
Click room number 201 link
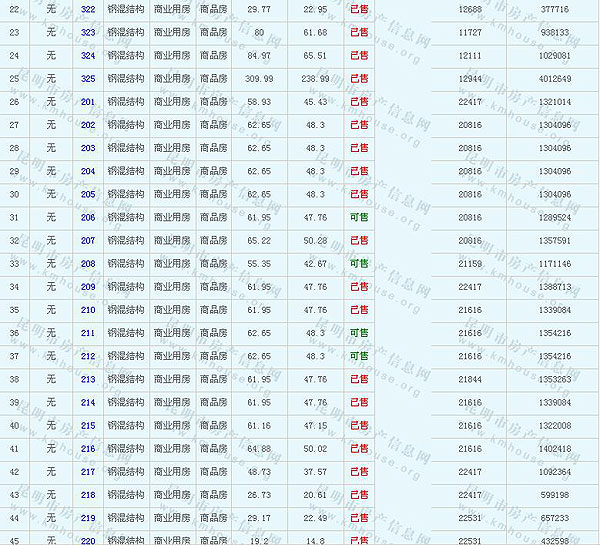88,101
